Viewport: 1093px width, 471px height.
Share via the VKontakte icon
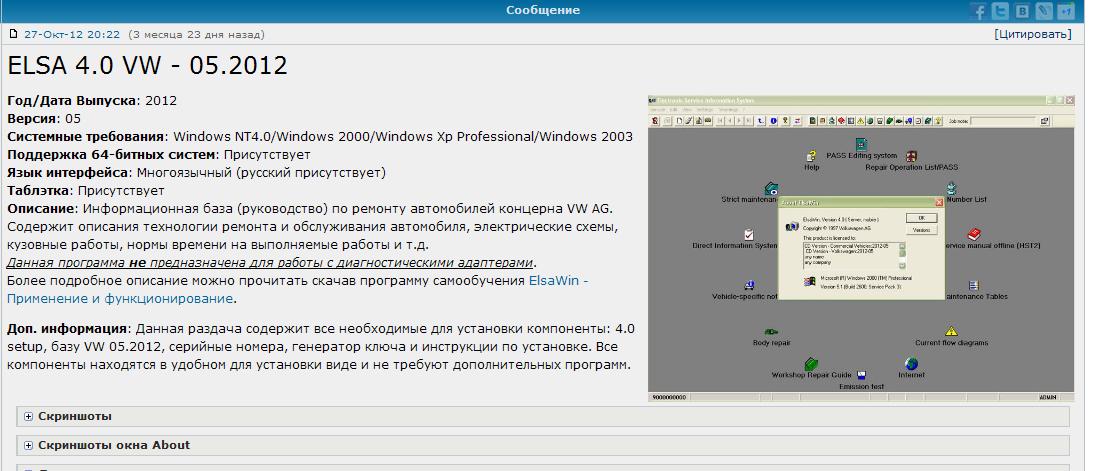click(1022, 11)
